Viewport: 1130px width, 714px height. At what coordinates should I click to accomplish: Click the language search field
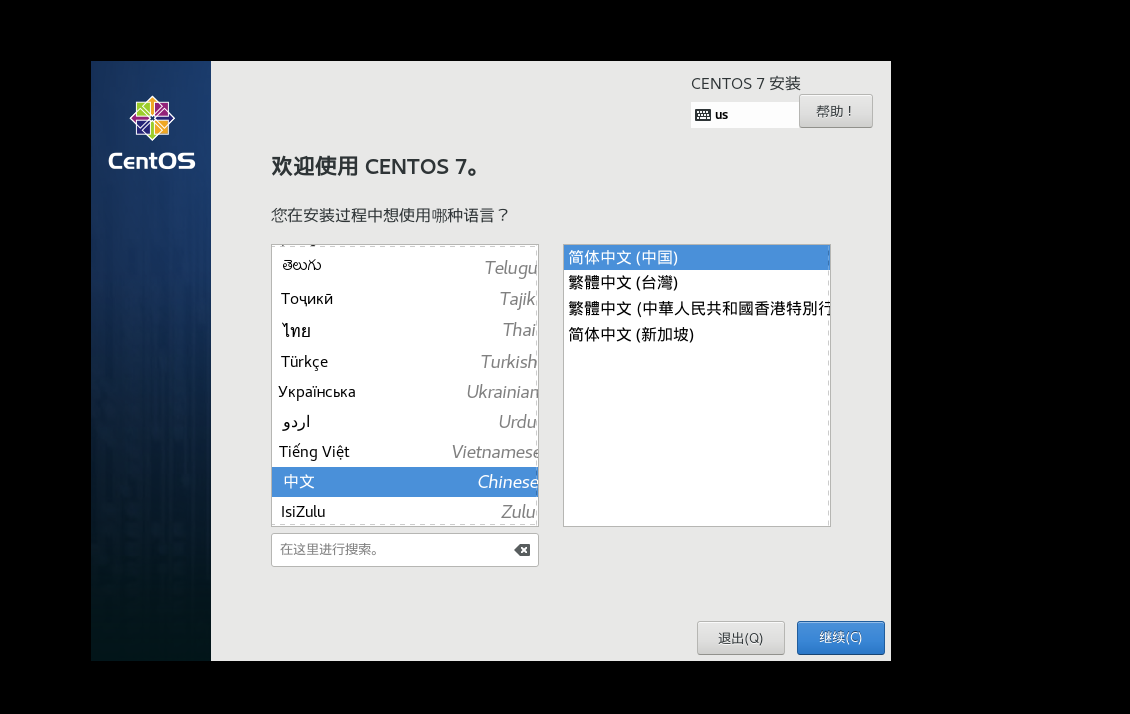click(393, 550)
